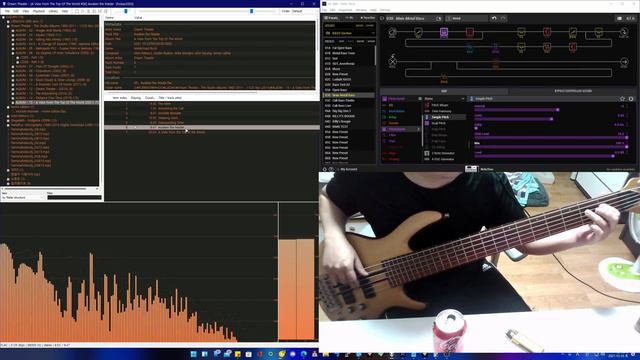
Task: Click the Playing column header in playlist
Action: tap(136, 98)
